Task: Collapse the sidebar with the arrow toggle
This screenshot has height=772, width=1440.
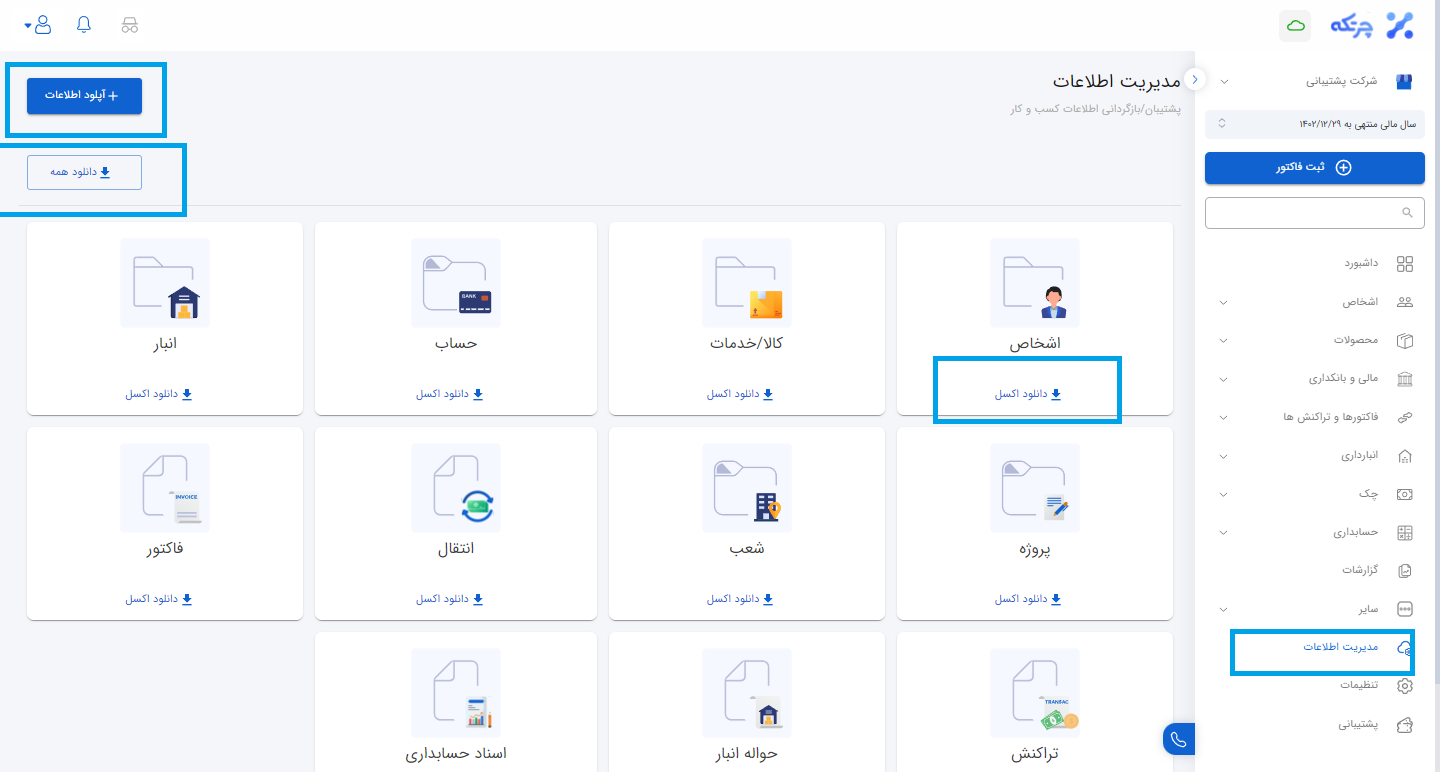Action: pyautogui.click(x=1196, y=79)
